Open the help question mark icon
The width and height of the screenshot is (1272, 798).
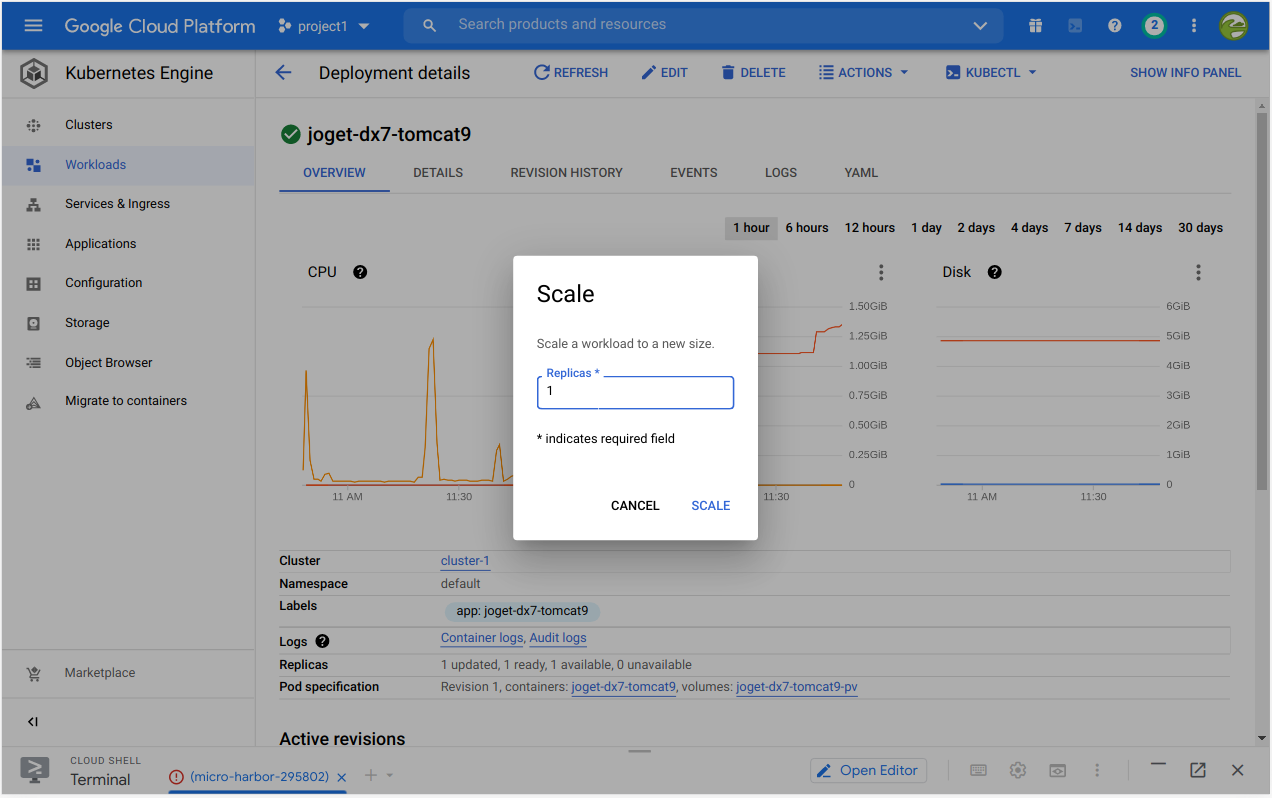pos(1115,26)
